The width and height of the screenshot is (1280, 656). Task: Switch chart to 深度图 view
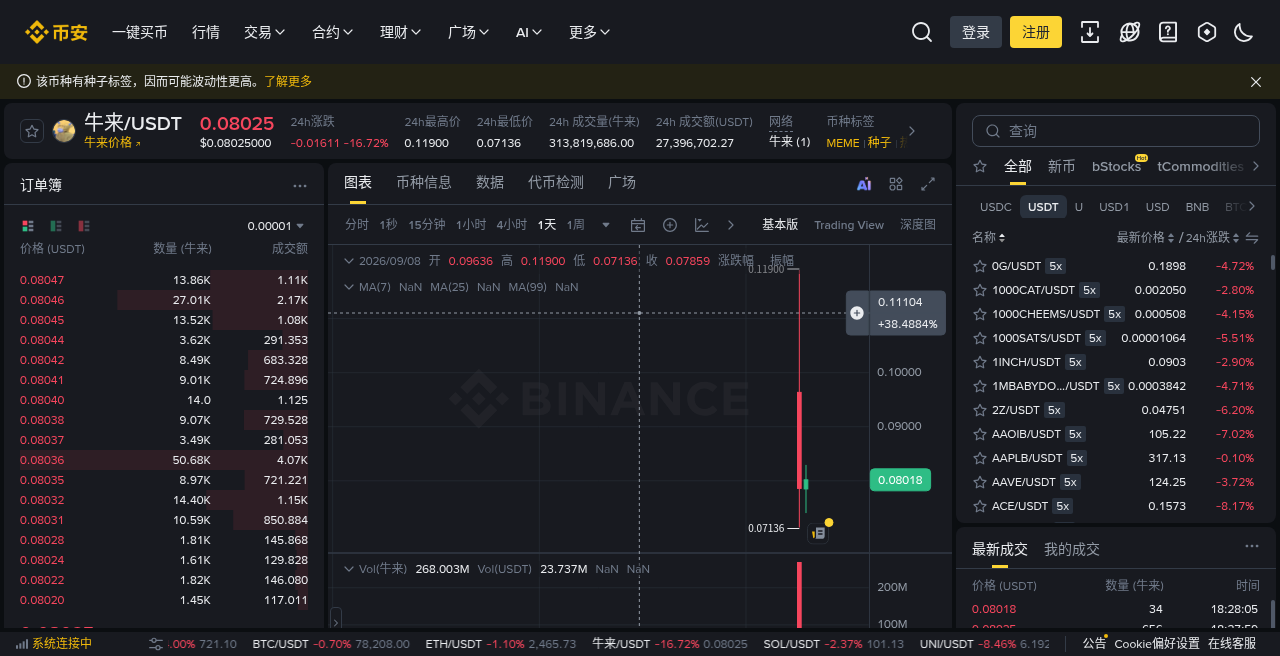pyautogui.click(x=918, y=225)
